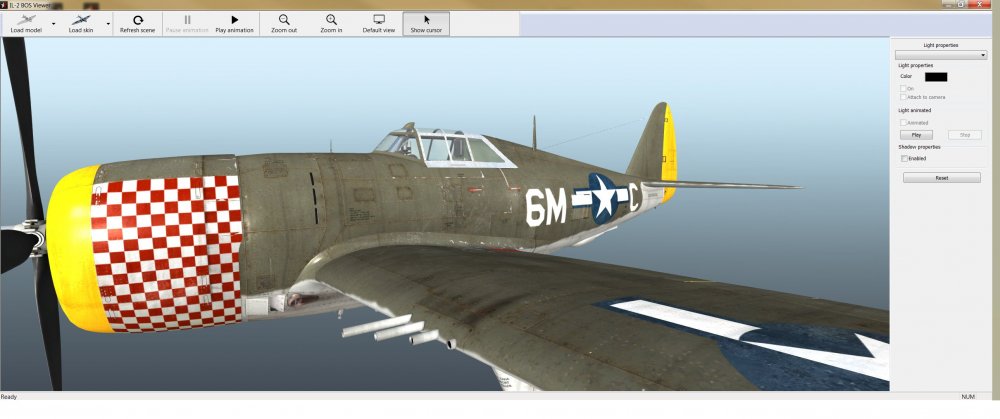The image size is (1000, 419).
Task: Tick the Animated light checkbox
Action: (x=903, y=123)
